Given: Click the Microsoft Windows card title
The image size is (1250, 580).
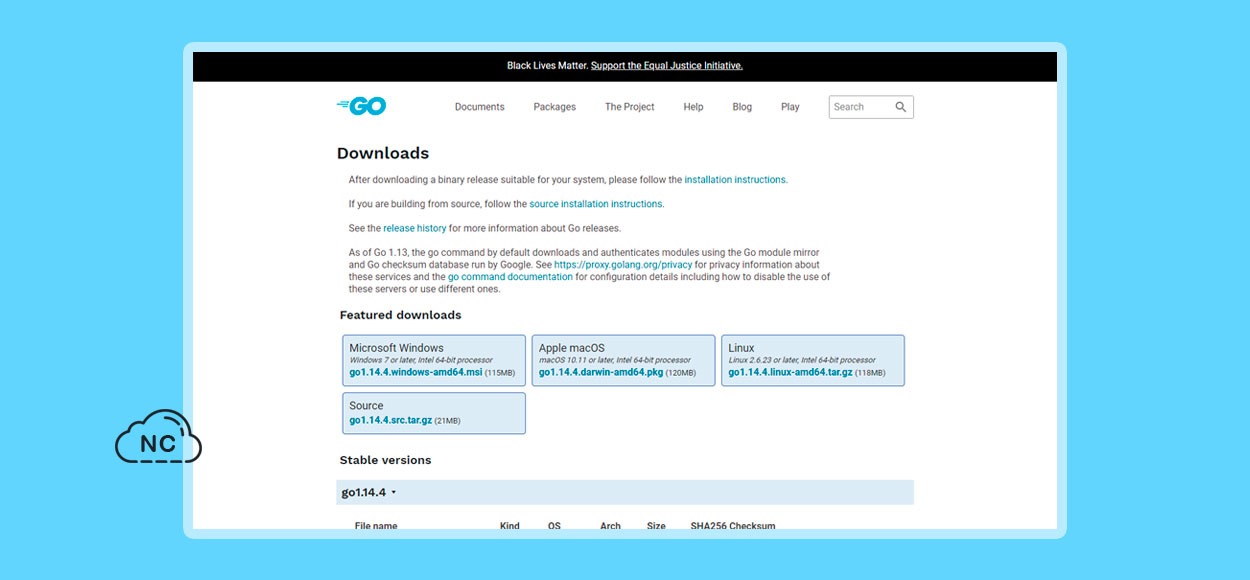Looking at the screenshot, I should click(x=396, y=348).
